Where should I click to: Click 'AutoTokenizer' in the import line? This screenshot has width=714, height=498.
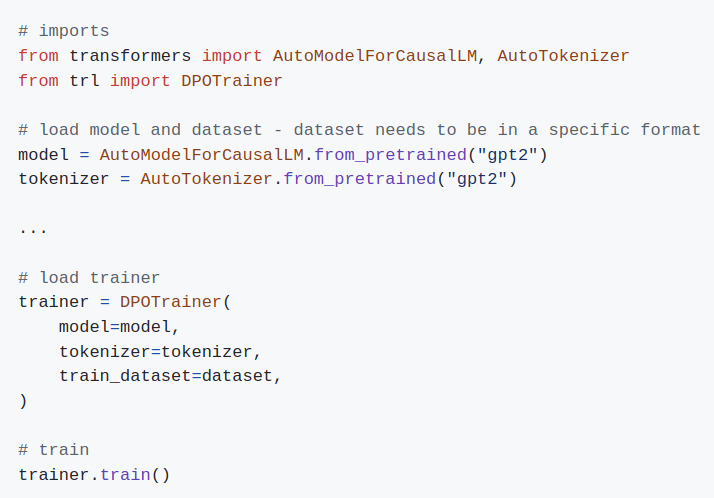[x=563, y=56]
